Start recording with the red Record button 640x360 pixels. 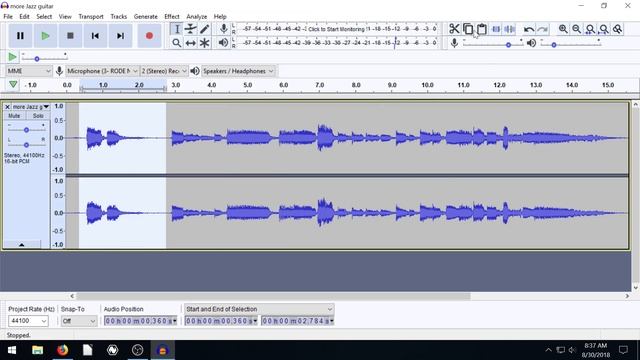click(x=149, y=36)
